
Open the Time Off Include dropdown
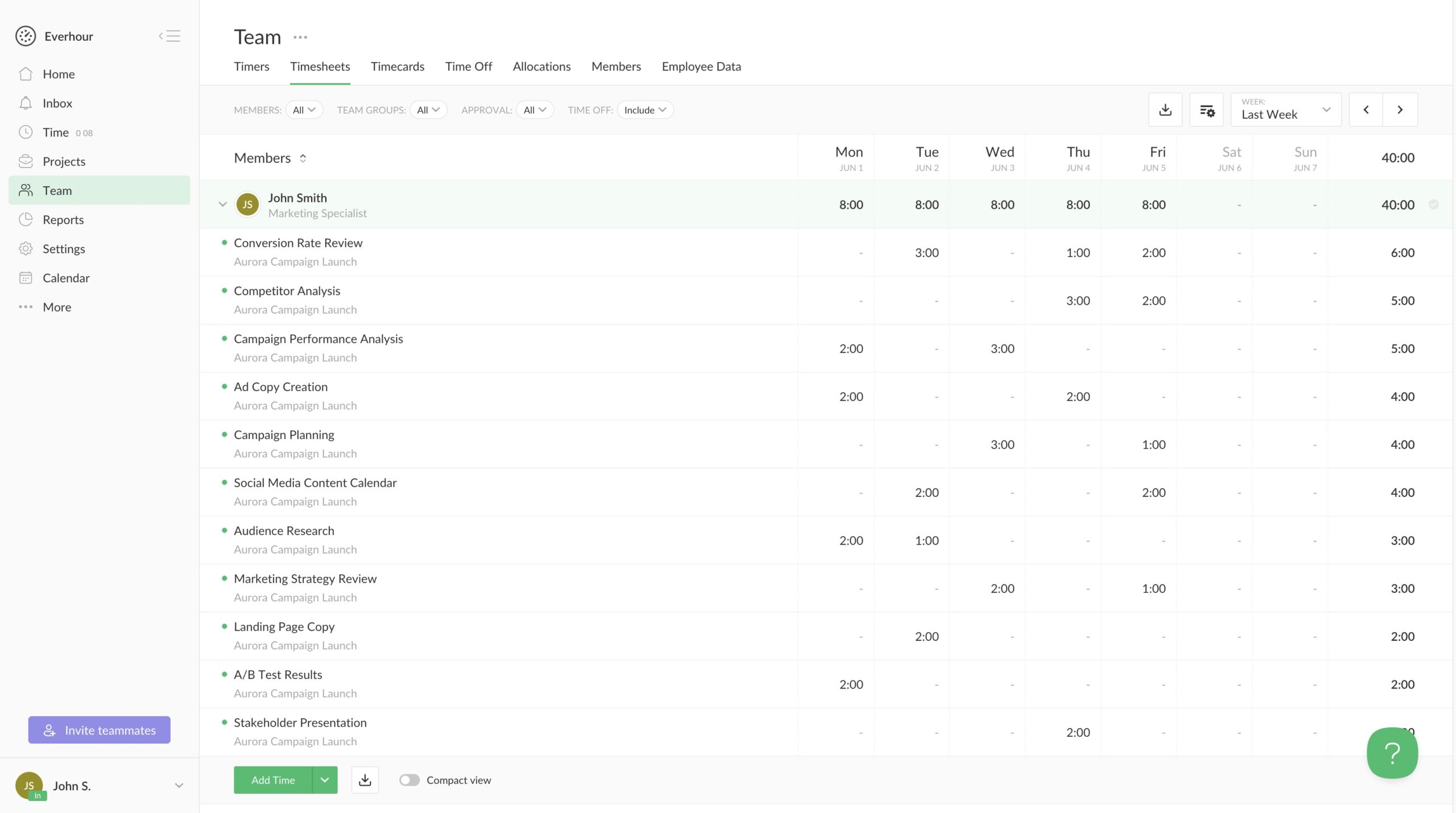coord(646,110)
